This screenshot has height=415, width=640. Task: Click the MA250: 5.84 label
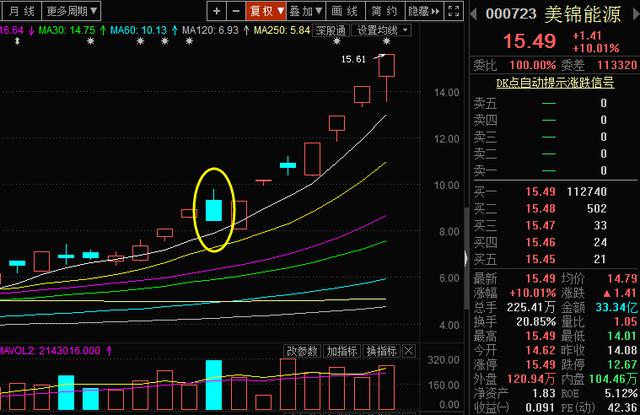click(282, 30)
